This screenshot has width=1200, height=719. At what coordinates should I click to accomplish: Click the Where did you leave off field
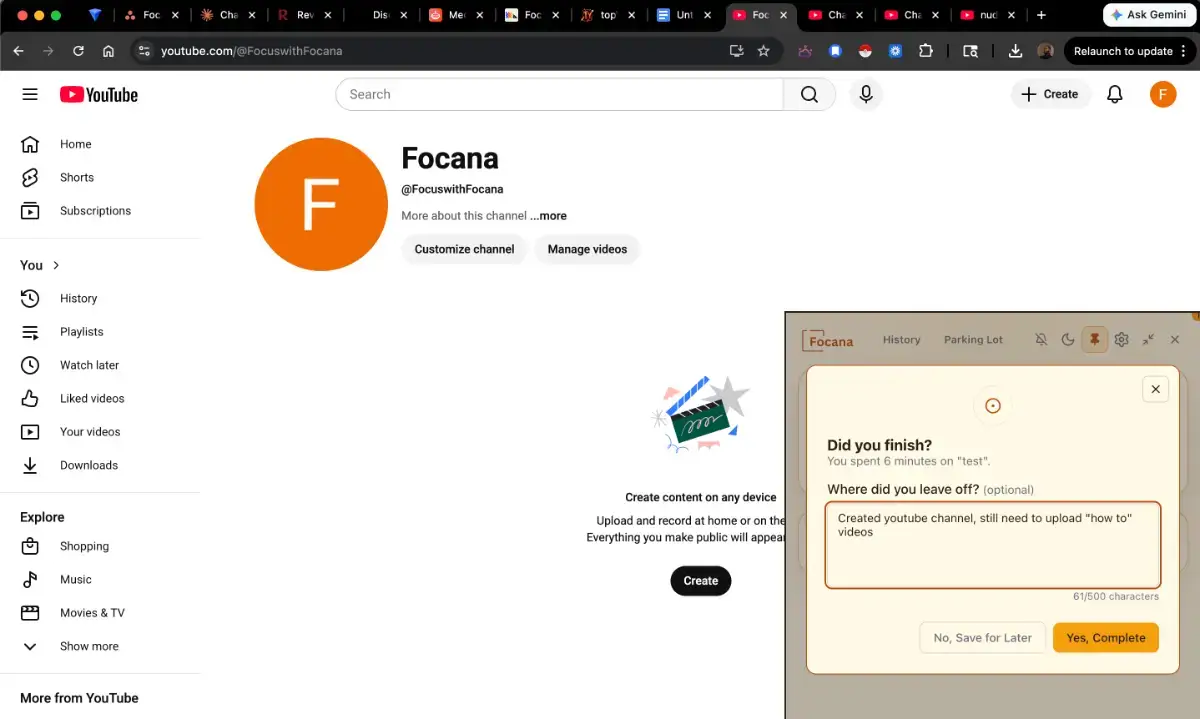click(992, 543)
